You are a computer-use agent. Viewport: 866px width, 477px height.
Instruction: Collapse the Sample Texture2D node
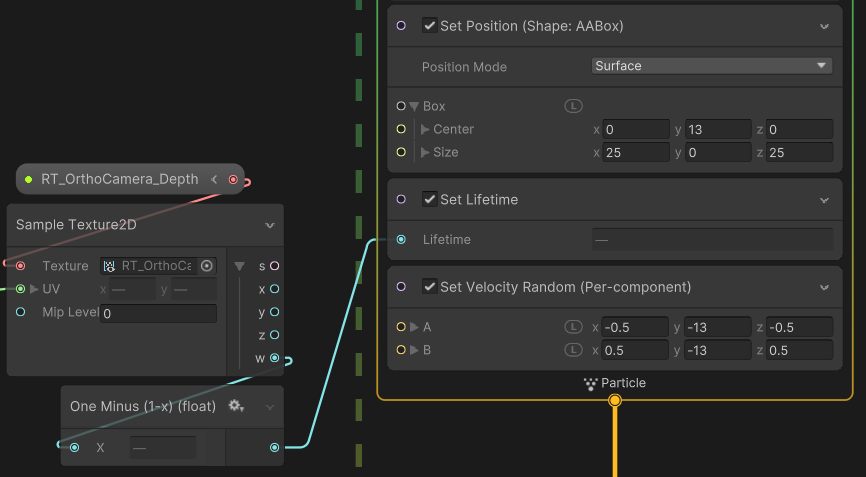tap(269, 225)
